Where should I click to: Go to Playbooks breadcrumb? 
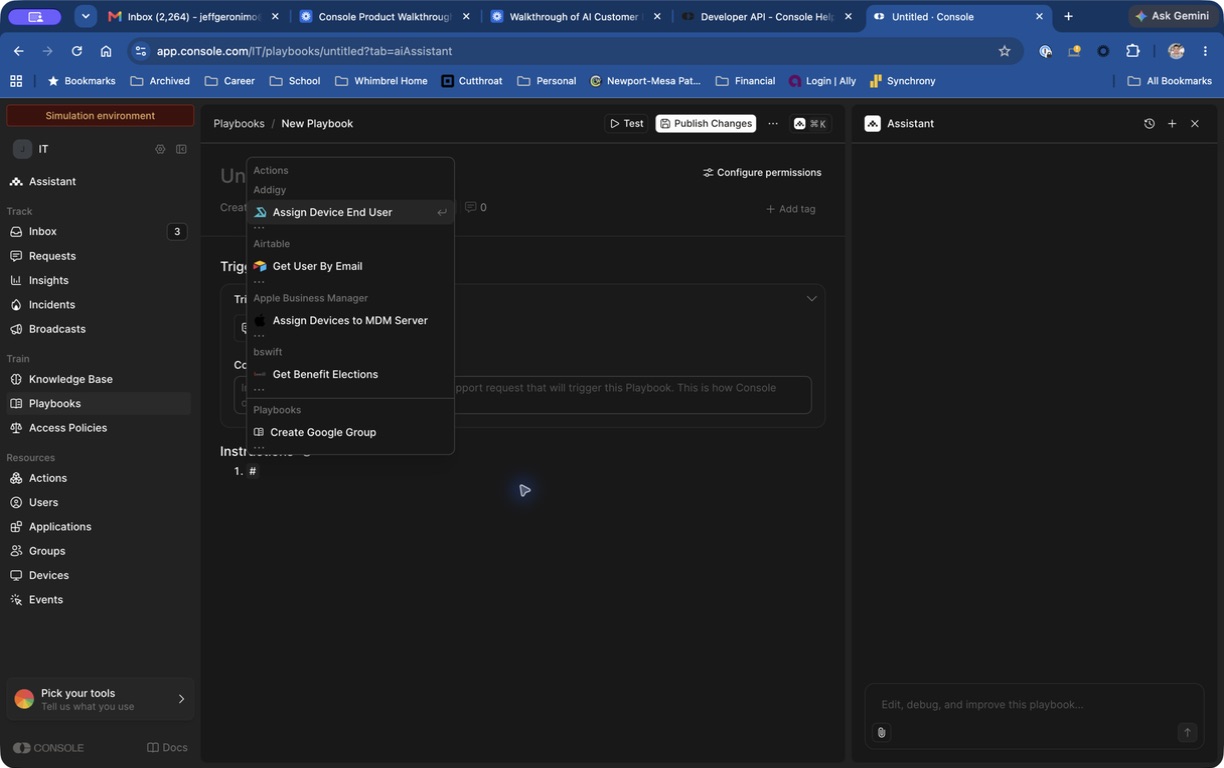(x=239, y=124)
